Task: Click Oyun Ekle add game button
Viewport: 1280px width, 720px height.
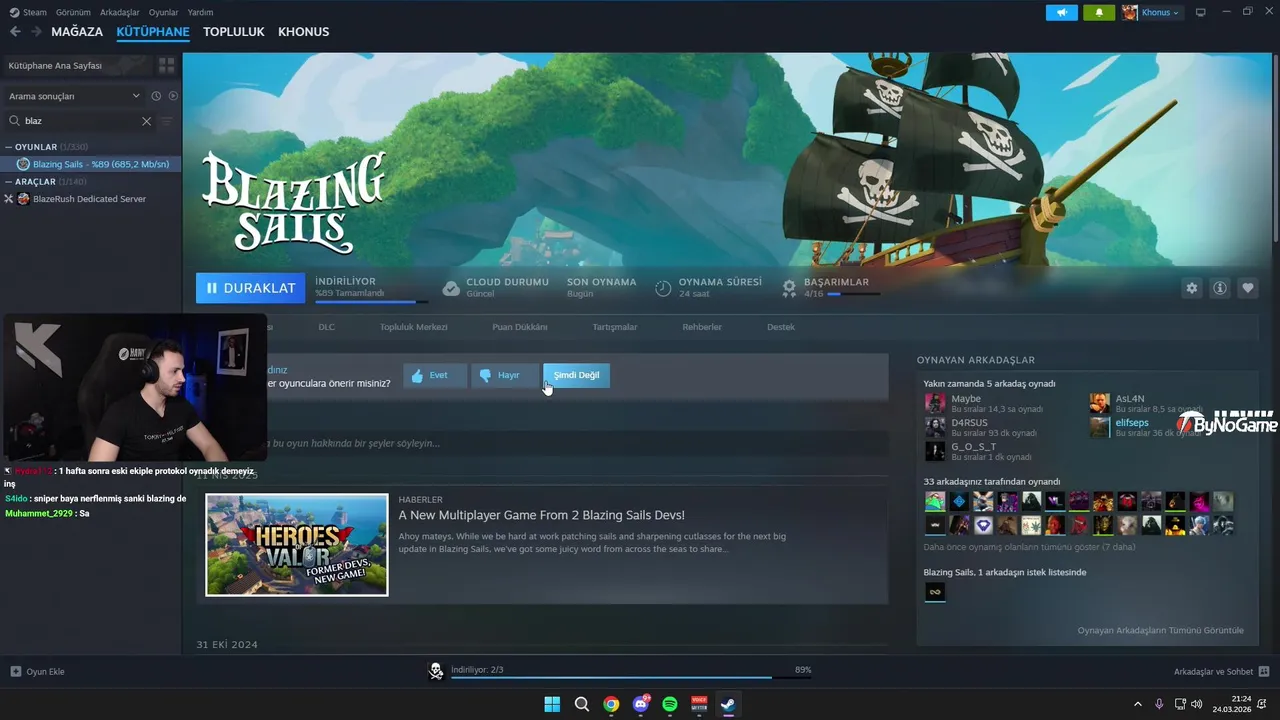Action: pos(37,671)
